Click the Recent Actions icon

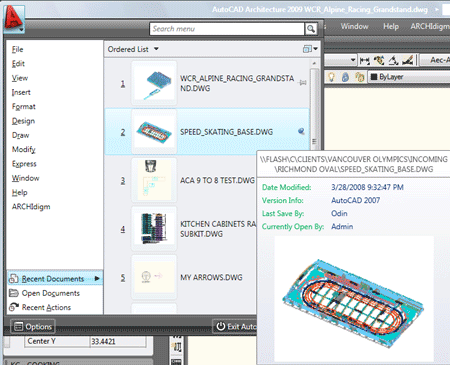(14, 307)
